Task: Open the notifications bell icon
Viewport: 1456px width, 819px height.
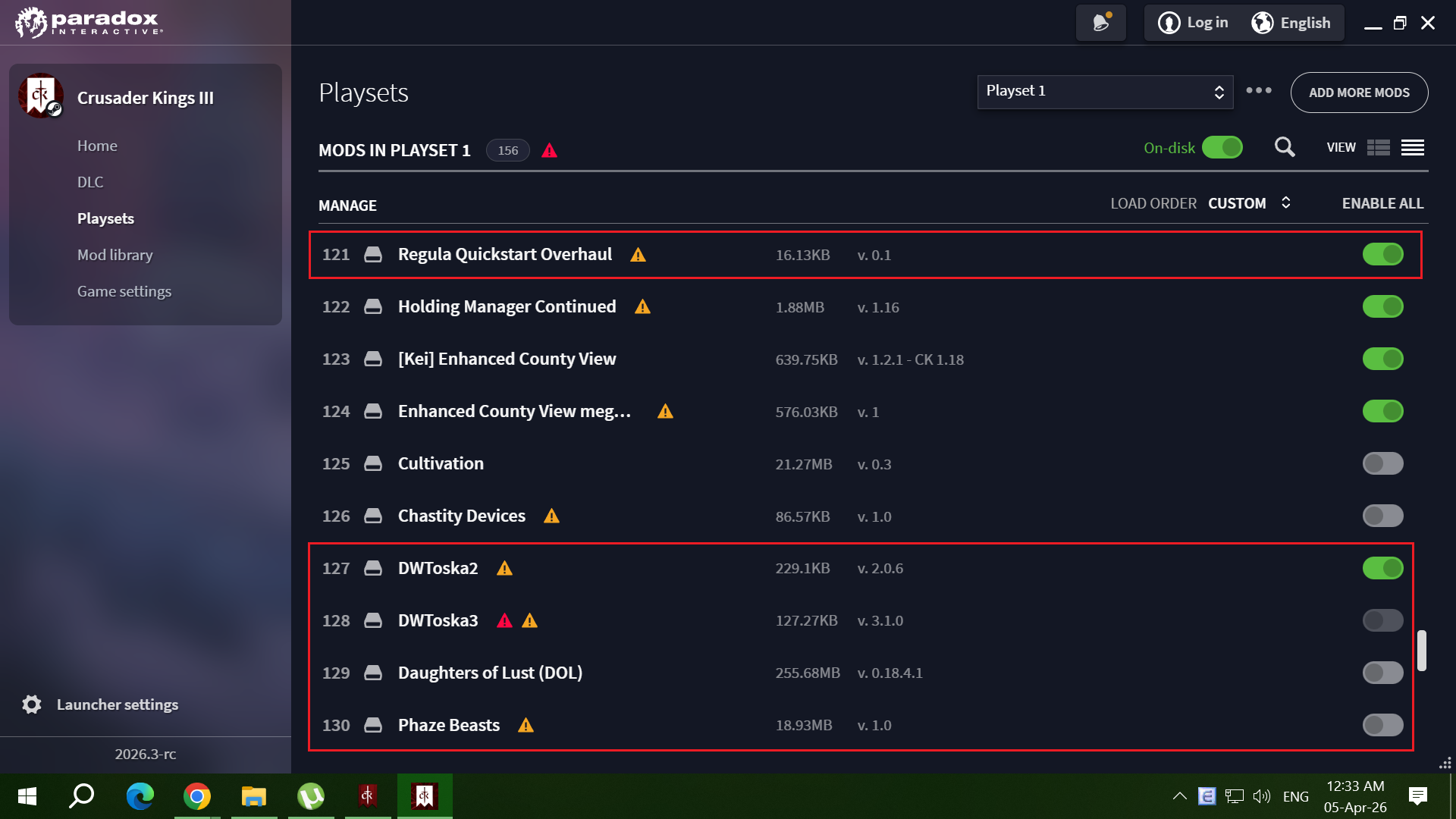Action: tap(1101, 23)
